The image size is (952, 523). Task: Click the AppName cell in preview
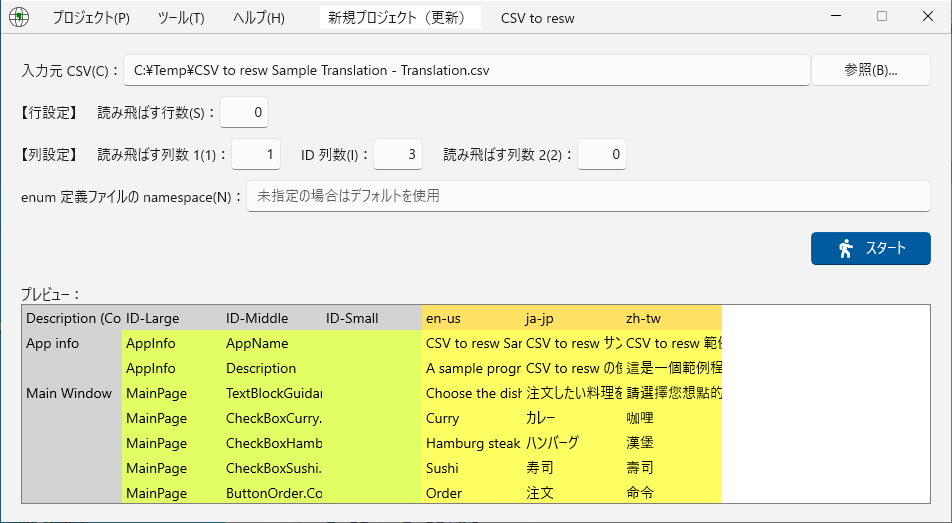(x=272, y=343)
